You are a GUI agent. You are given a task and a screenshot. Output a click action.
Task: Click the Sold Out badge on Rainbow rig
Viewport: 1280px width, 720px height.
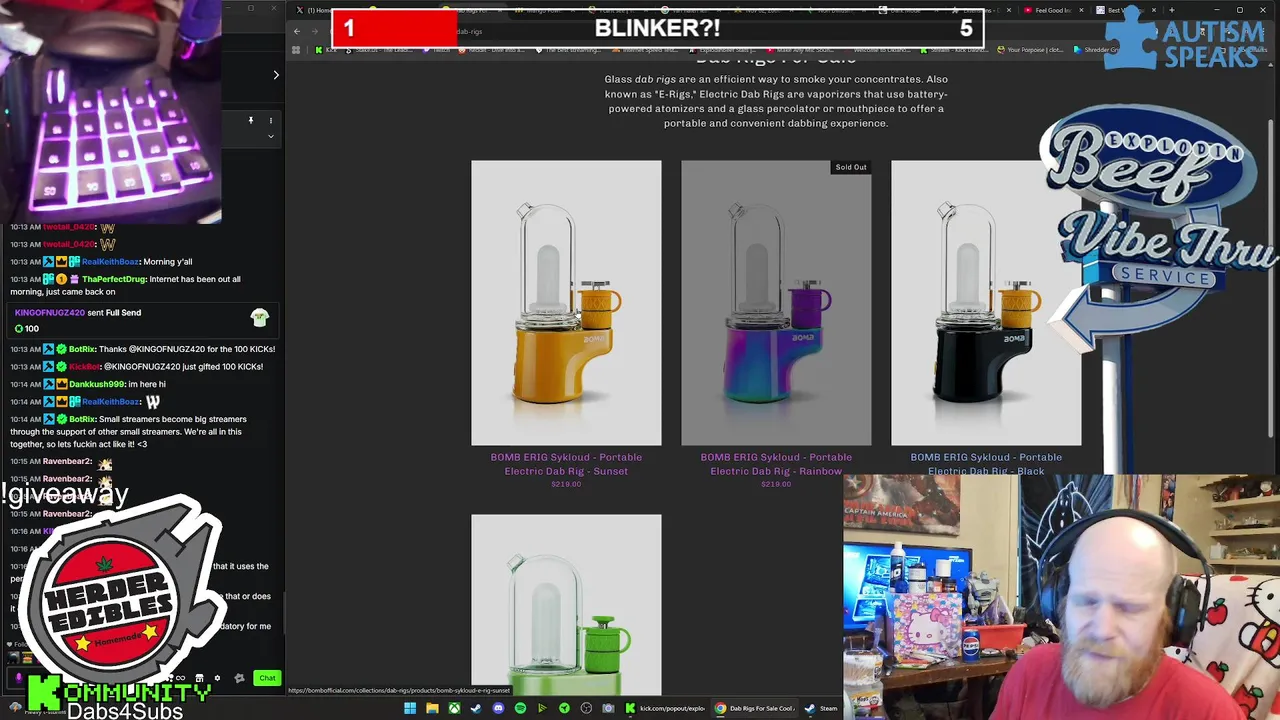(851, 167)
